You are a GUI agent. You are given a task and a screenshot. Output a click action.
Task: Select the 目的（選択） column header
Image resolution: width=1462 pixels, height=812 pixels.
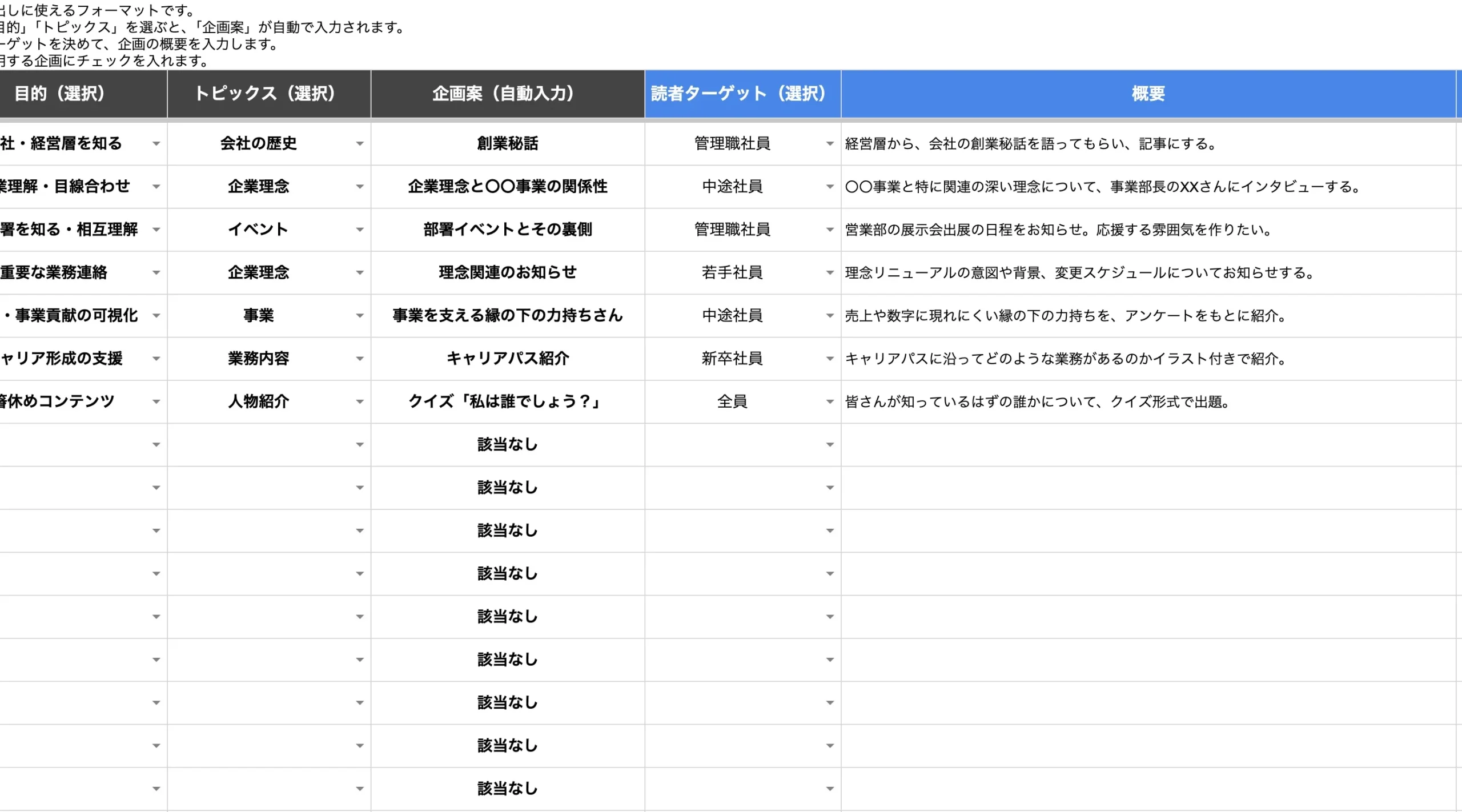(x=83, y=94)
